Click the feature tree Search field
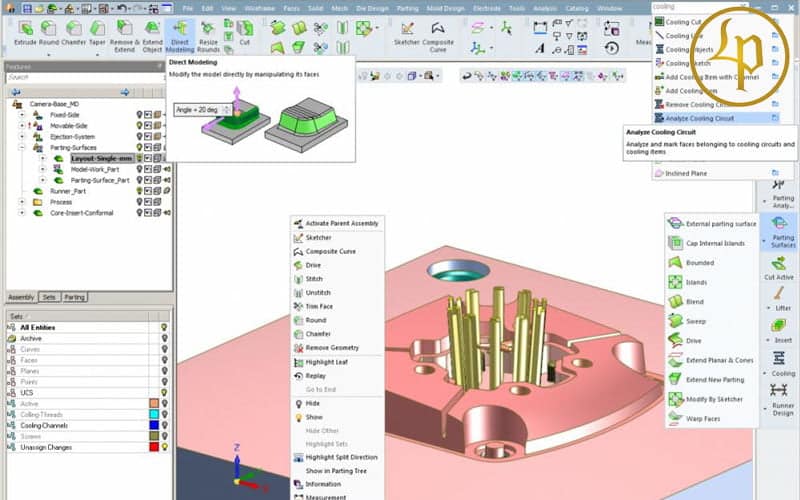Screen dimensions: 800x500 click(84, 78)
